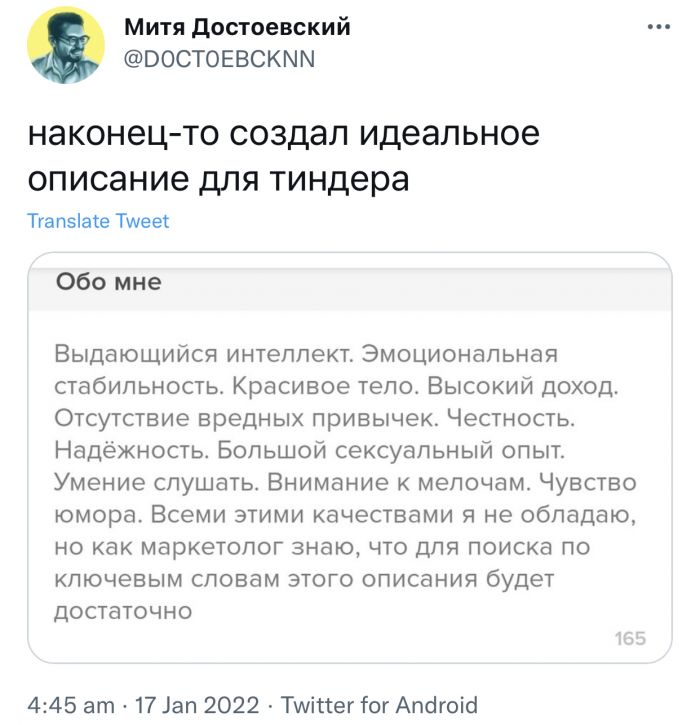This screenshot has height=725, width=700.
Task: Click the "Twitter for Android" source label
Action: pyautogui.click(x=379, y=705)
